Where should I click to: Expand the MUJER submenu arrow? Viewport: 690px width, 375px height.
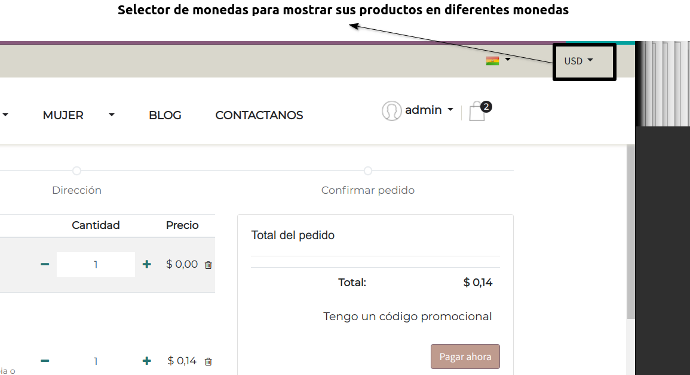click(x=112, y=115)
